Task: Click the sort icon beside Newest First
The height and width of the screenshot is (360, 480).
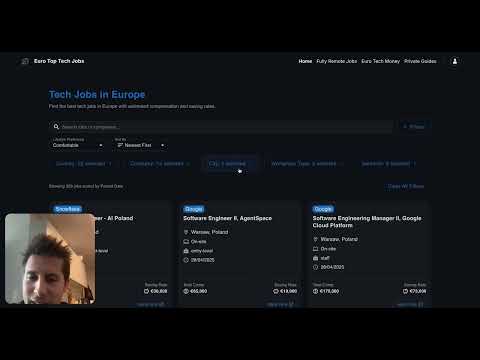Action: [x=120, y=145]
